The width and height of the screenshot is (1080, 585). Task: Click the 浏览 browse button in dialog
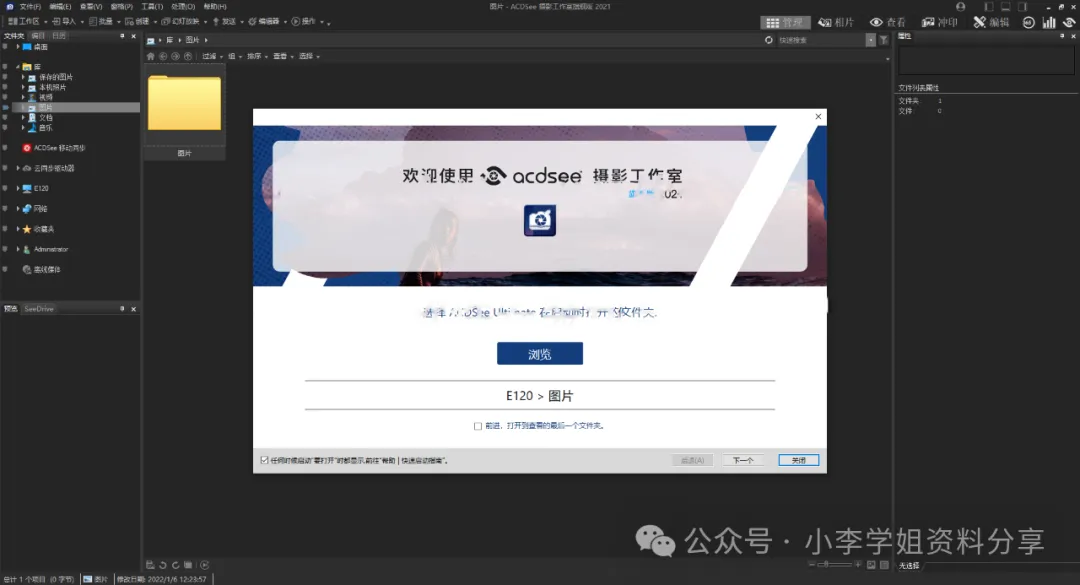(539, 353)
